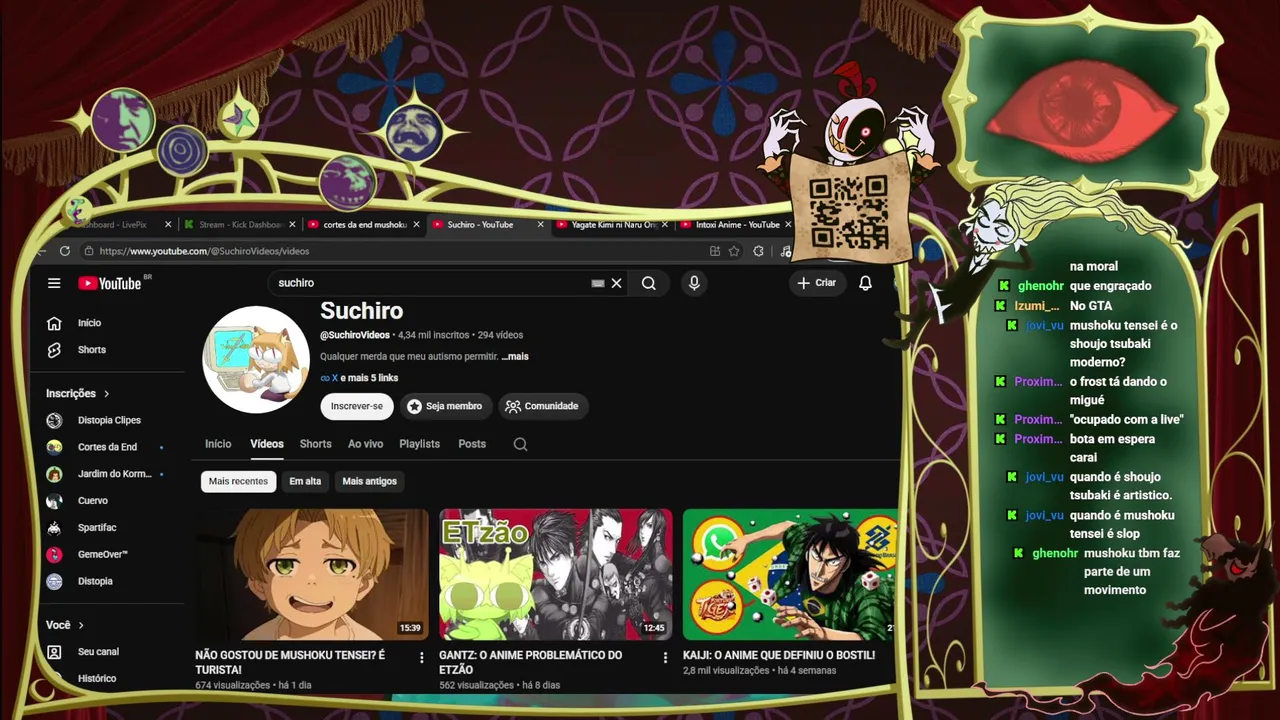Open Cortes da End channel avatar

55,447
